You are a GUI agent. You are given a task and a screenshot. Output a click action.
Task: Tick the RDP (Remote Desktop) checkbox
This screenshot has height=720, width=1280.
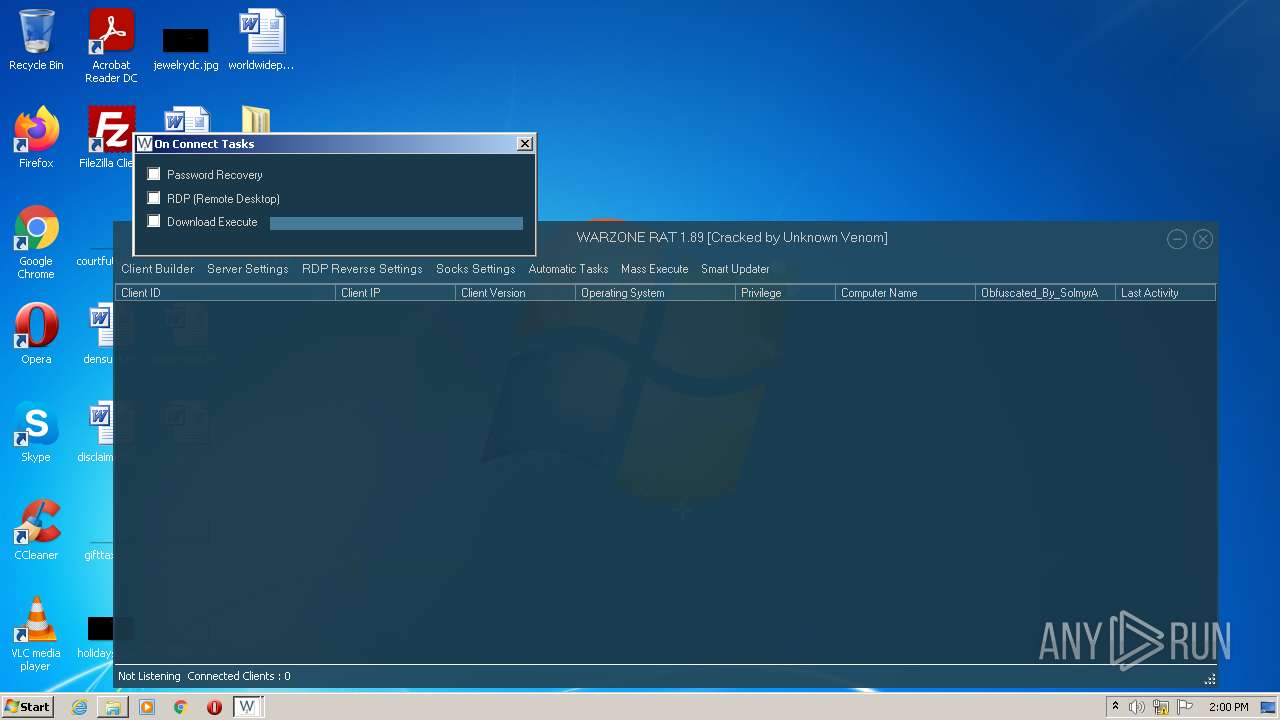(154, 198)
